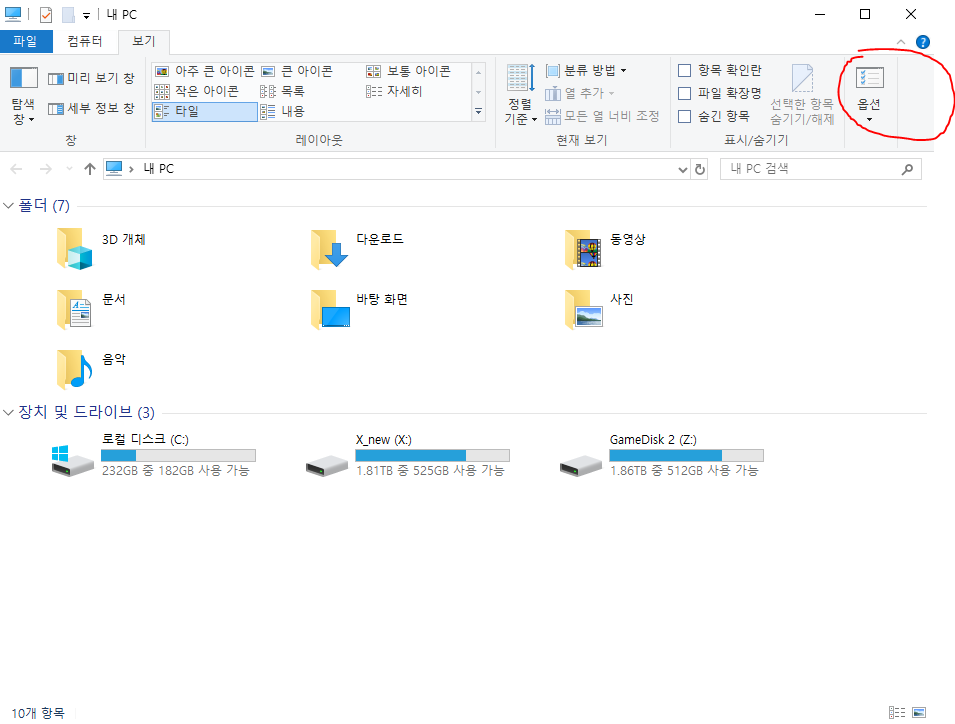Click the Z: drive usage bar
This screenshot has width=955, height=724.
click(686, 455)
